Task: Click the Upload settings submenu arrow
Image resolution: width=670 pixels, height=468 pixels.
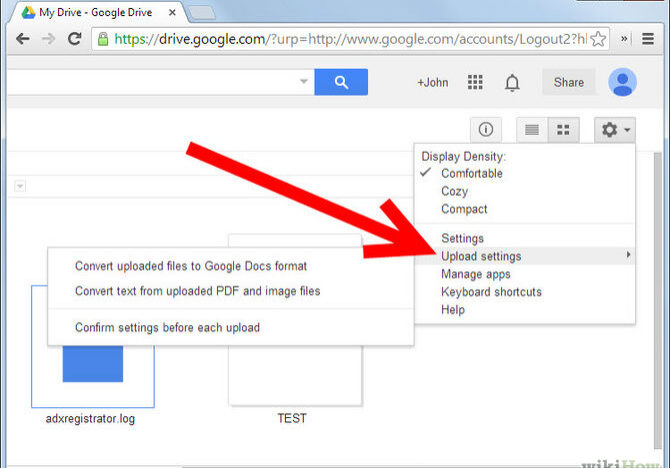Action: pyautogui.click(x=628, y=255)
